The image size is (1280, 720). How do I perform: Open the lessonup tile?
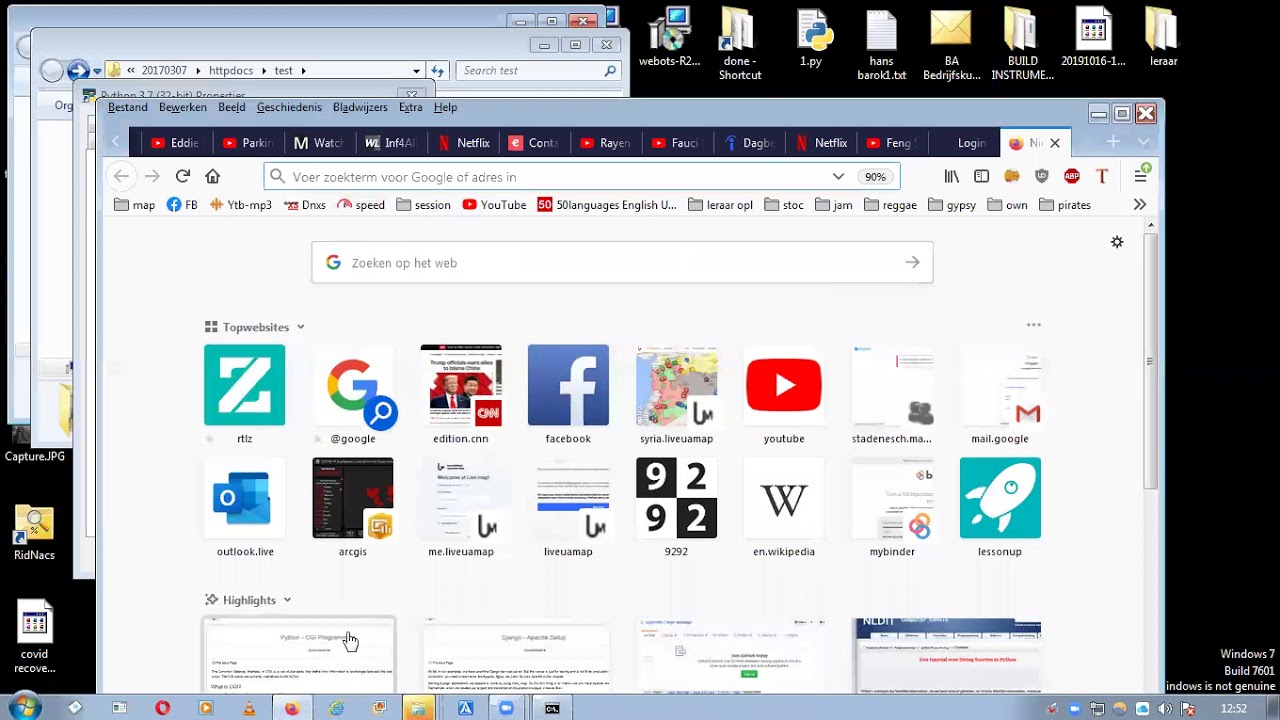tap(1000, 498)
